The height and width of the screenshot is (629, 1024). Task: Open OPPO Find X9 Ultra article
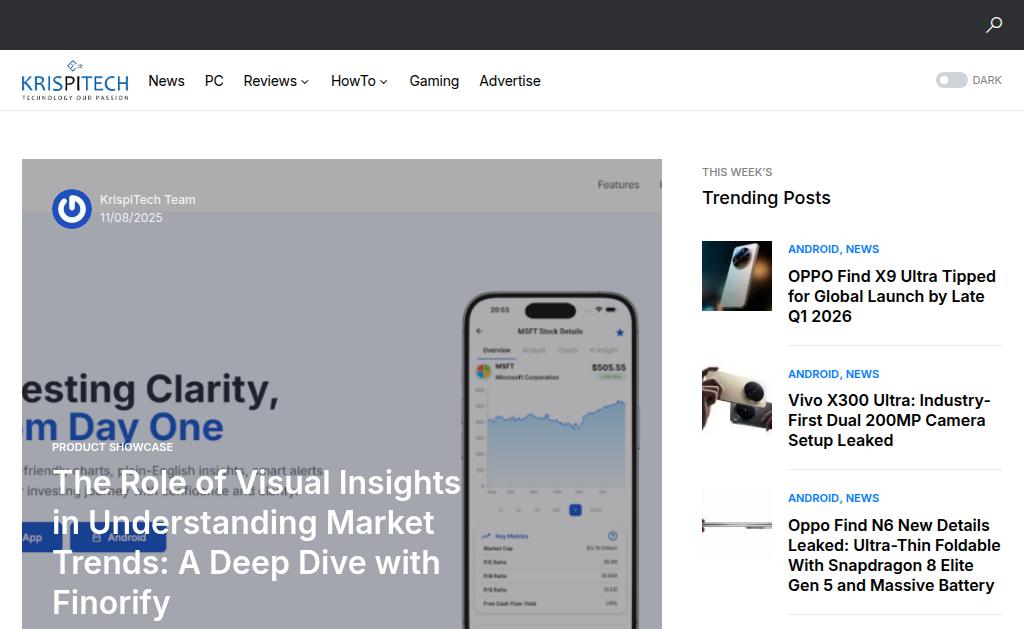[891, 296]
